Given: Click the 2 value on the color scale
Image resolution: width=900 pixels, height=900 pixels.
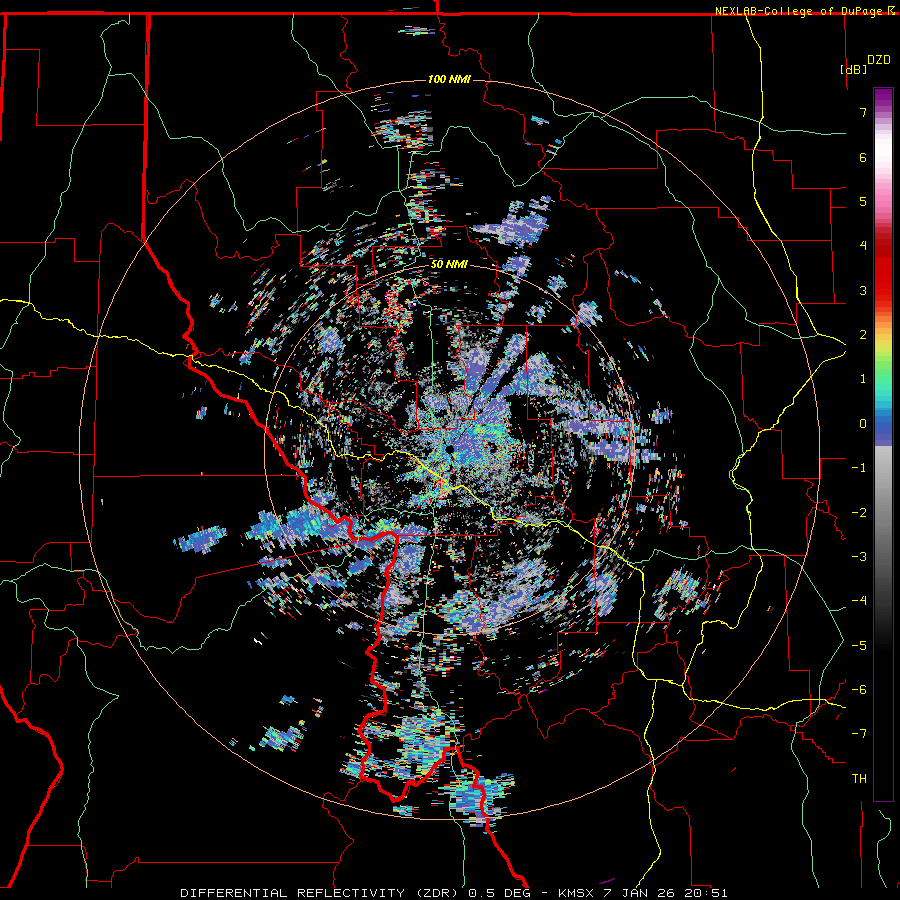Looking at the screenshot, I should pyautogui.click(x=863, y=335).
